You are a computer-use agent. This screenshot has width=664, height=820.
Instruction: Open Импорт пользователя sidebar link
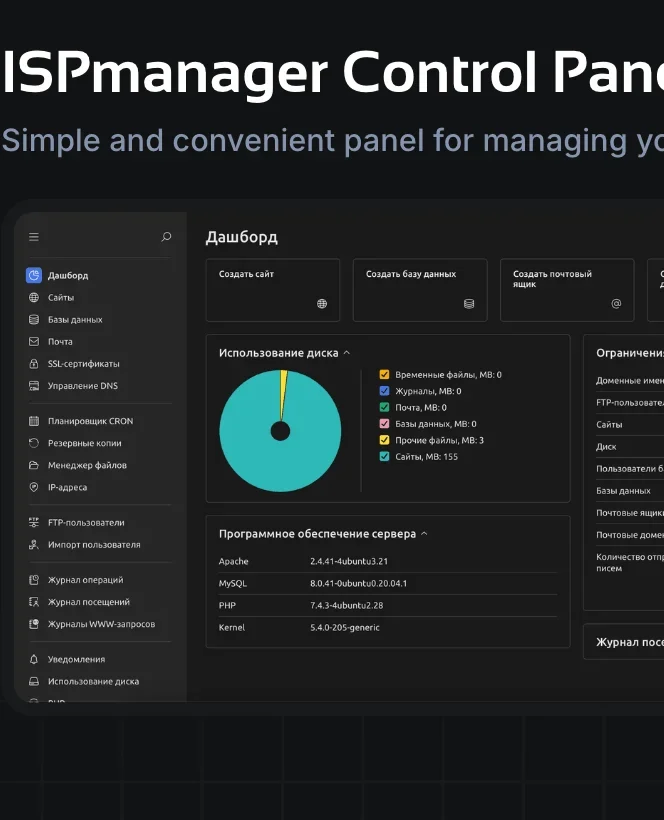coord(94,544)
